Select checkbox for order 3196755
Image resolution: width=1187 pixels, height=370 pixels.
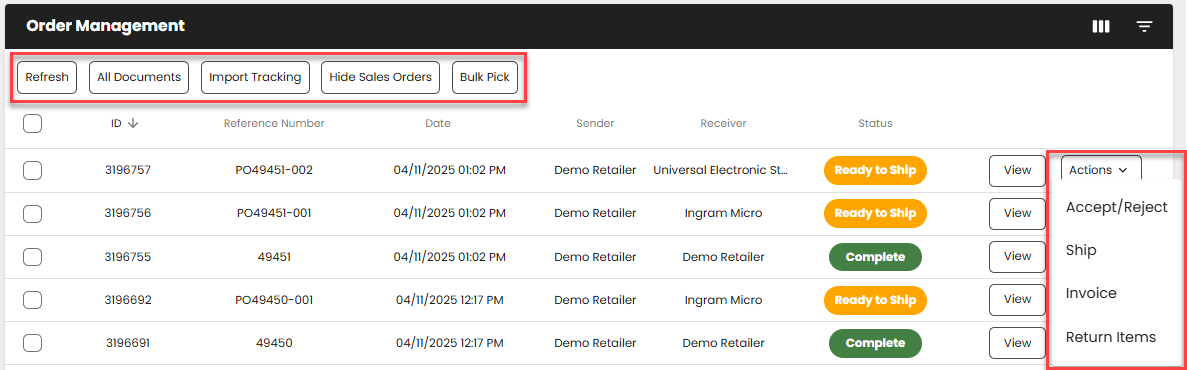coord(33,257)
